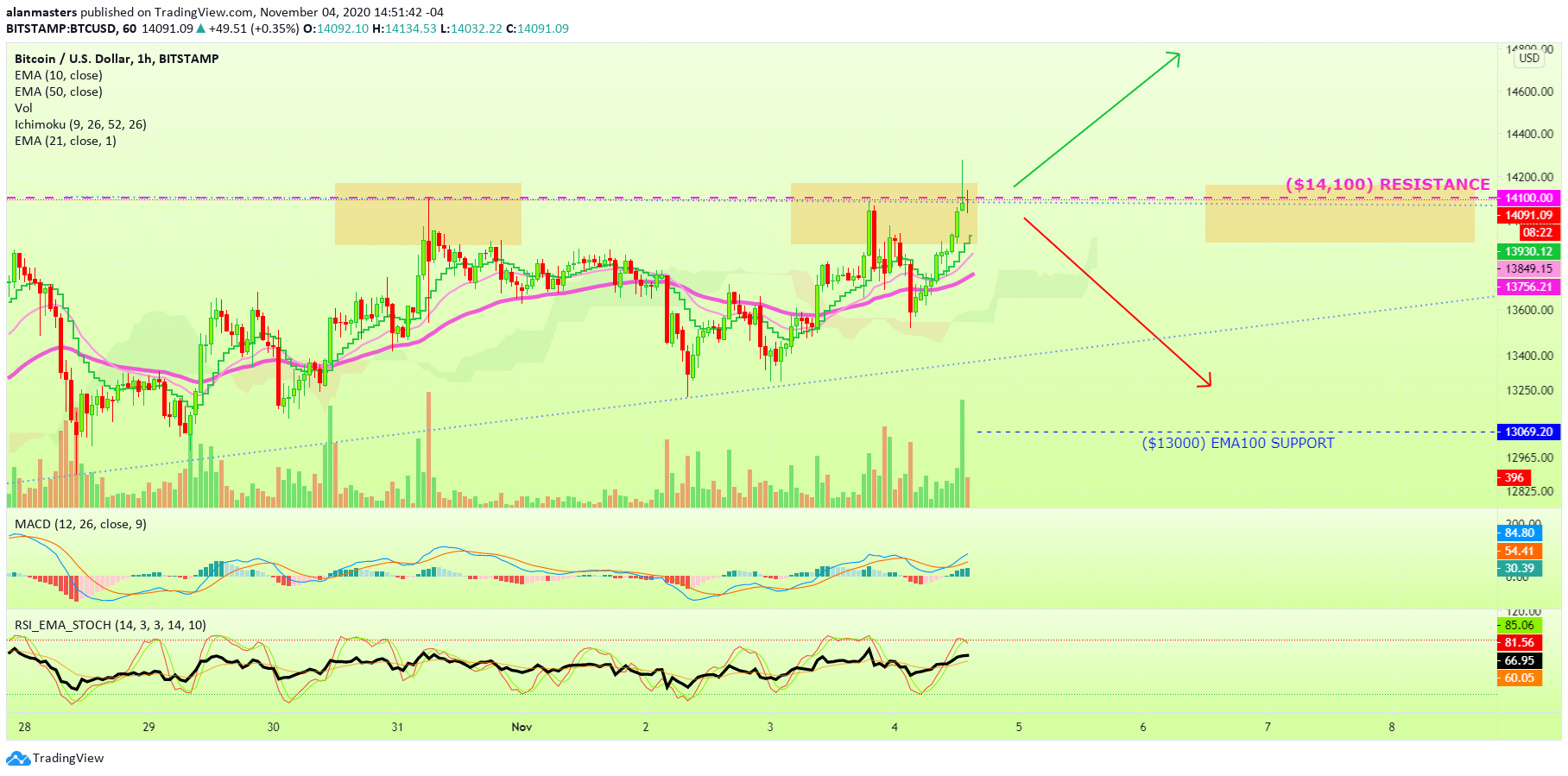Click the Nov date label on time axis
This screenshot has height=776, width=1568.
[x=522, y=727]
